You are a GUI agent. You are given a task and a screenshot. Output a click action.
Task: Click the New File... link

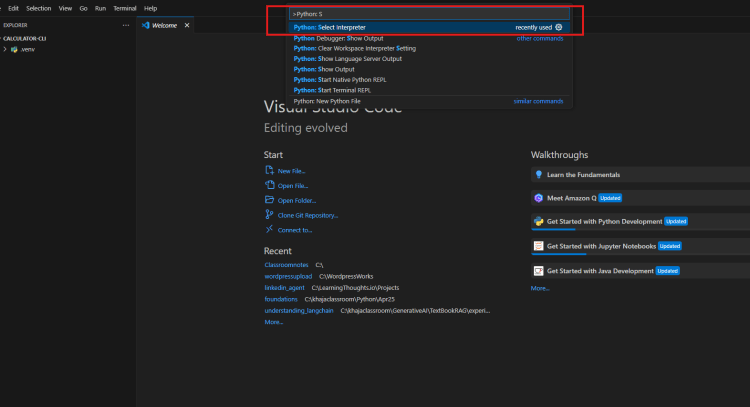[x=291, y=171]
